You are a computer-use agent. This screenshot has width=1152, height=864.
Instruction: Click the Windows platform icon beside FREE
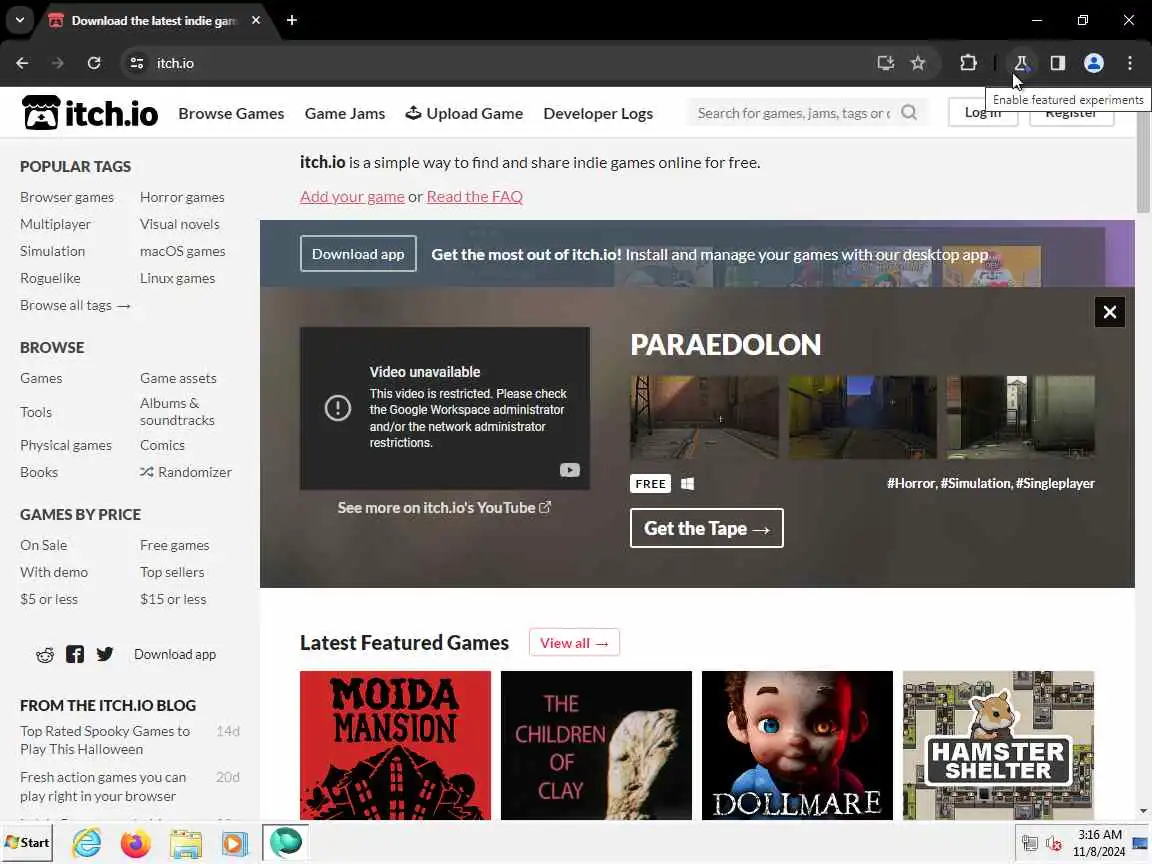click(x=687, y=483)
